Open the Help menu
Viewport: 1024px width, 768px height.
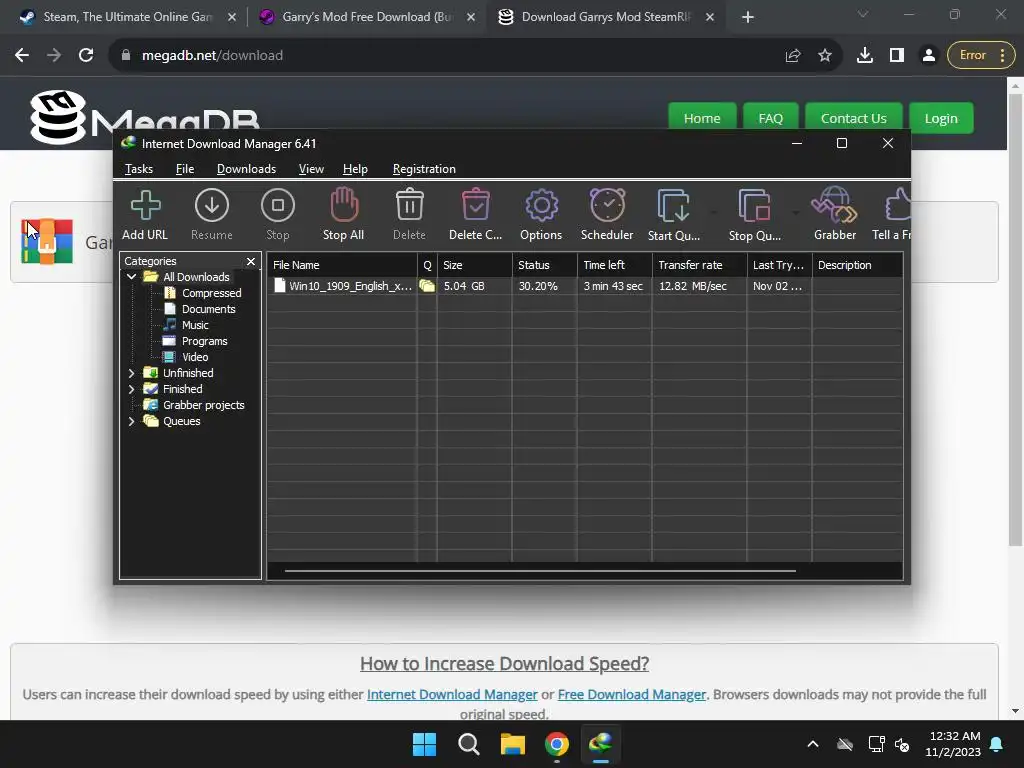click(x=355, y=169)
